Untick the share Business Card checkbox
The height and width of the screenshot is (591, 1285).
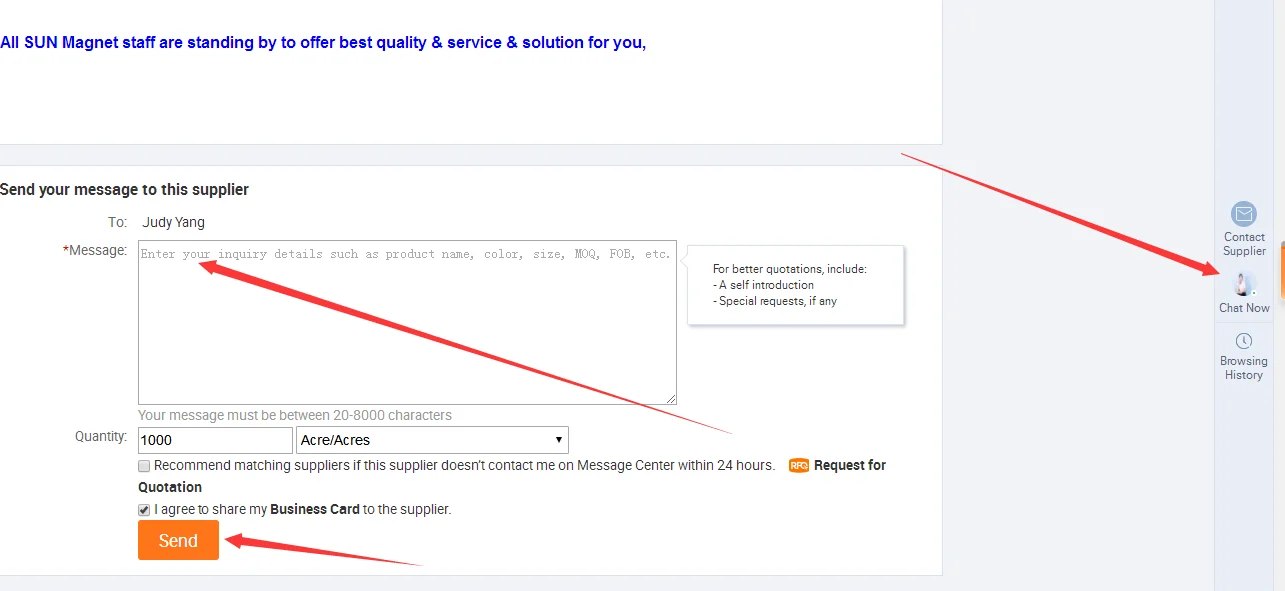click(144, 510)
